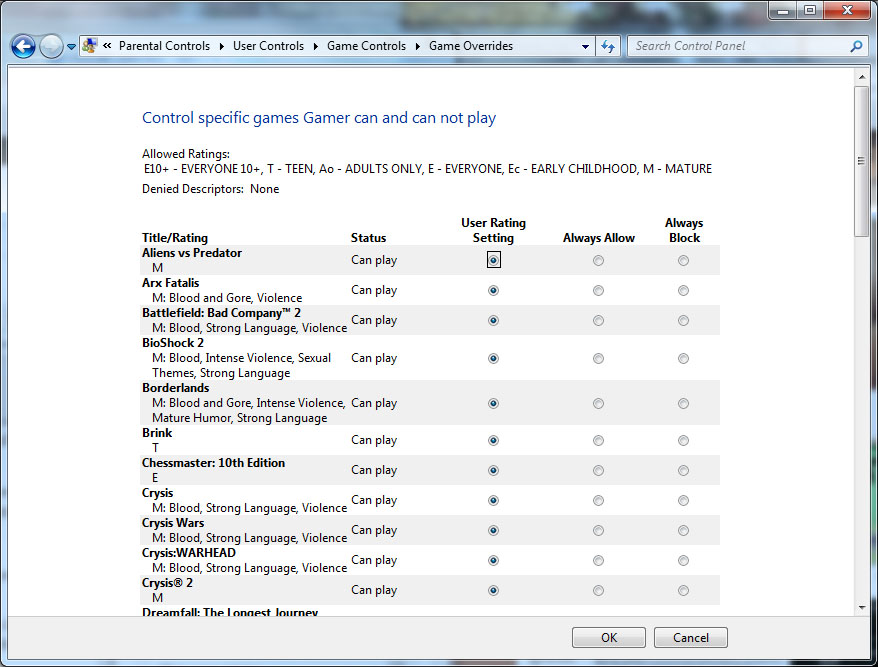Select Always Allow for Arx Fatalis
Screen dimensions: 878x667
tap(599, 290)
